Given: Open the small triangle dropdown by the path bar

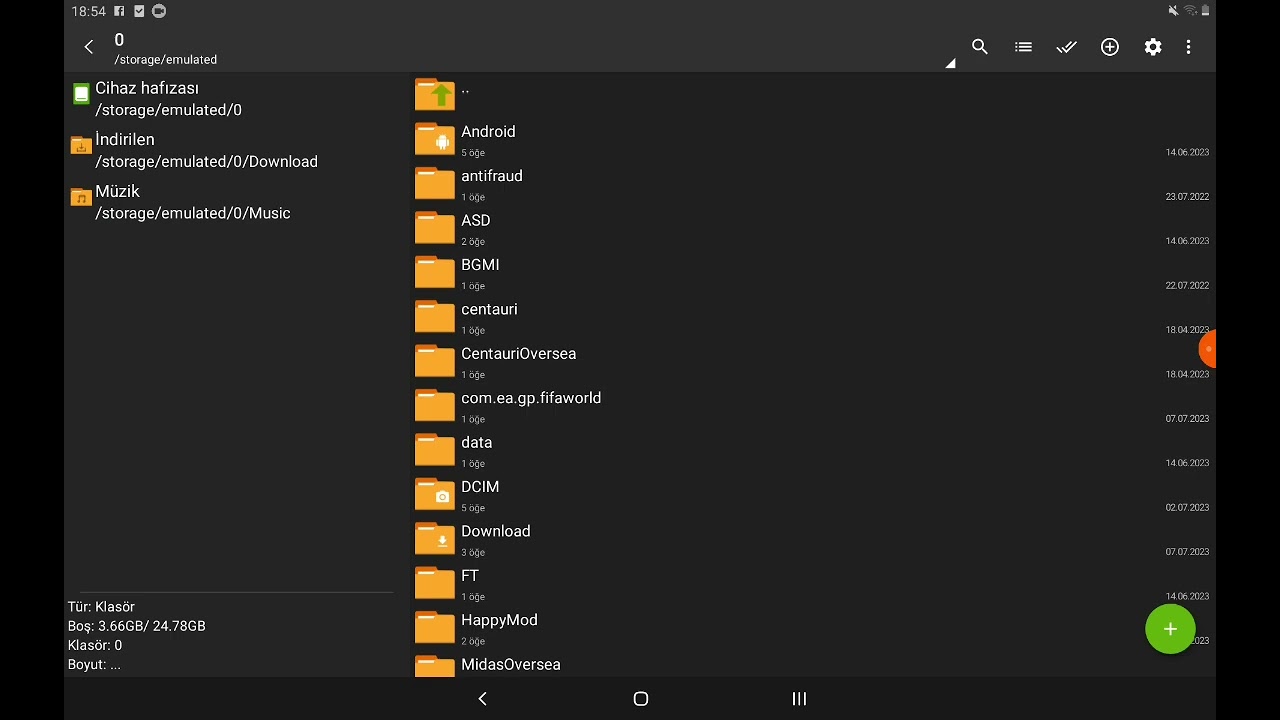Looking at the screenshot, I should click(x=950, y=63).
